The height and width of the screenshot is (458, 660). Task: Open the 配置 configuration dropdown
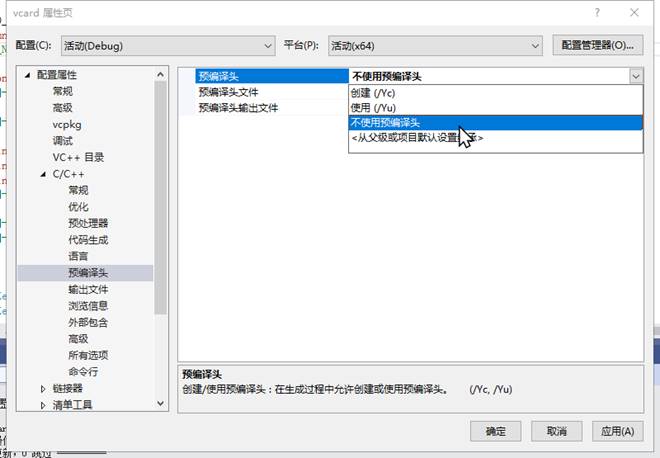pos(165,45)
